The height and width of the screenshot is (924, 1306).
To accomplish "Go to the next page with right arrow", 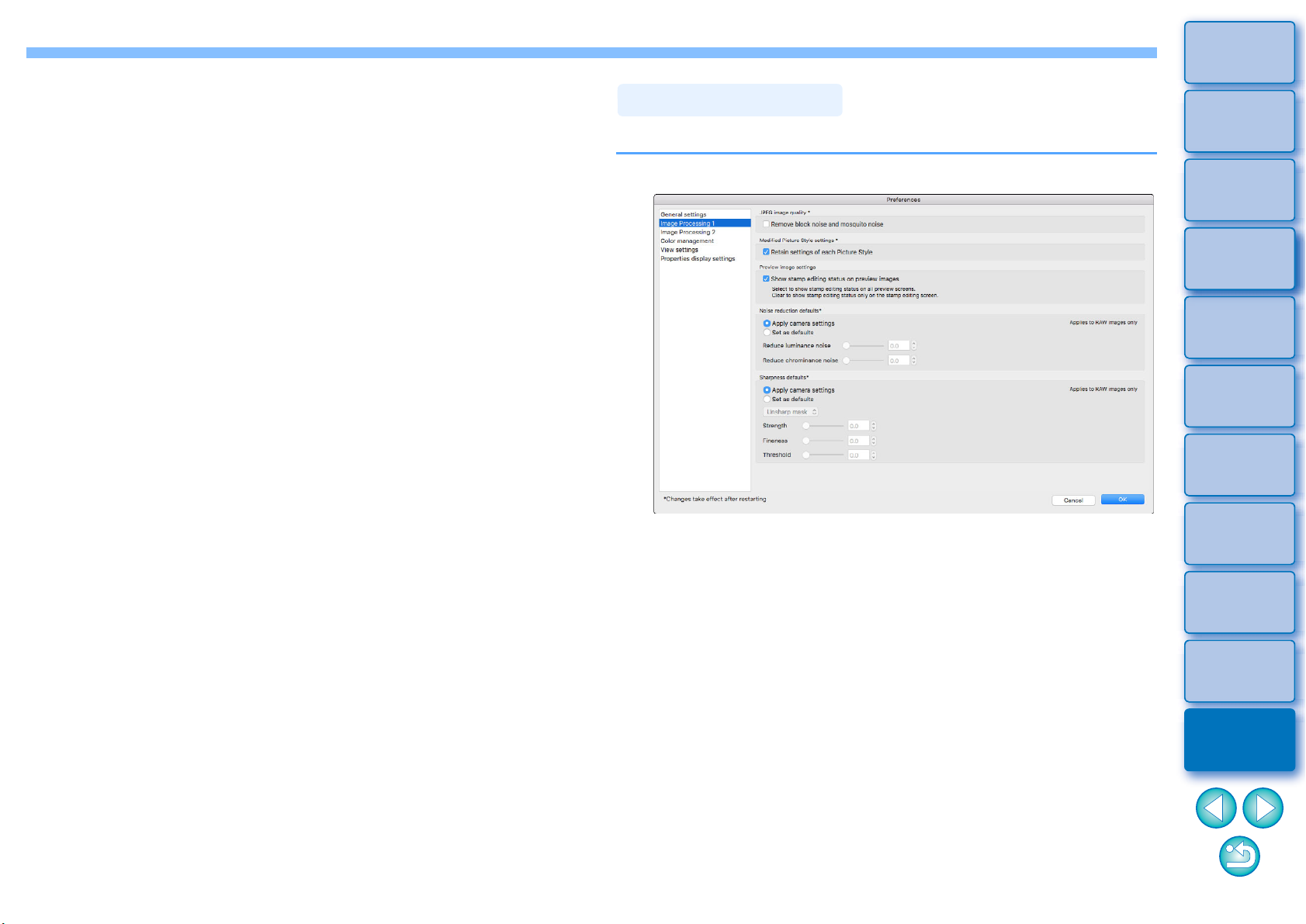I will click(x=1263, y=808).
